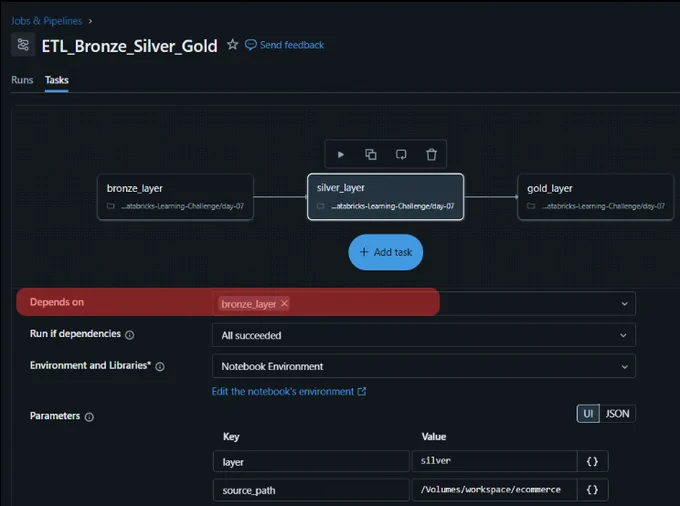Insert dynamic value for layer parameter
This screenshot has width=680, height=506.
pyautogui.click(x=592, y=461)
